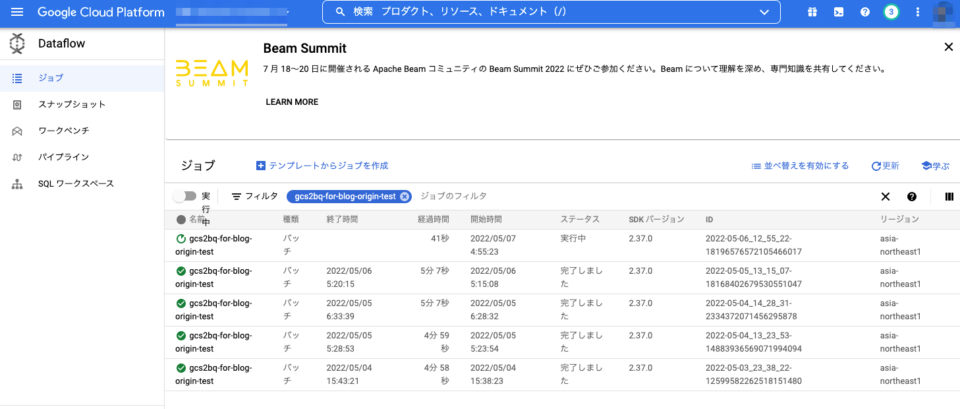Click the Beam Summit logo
The width and height of the screenshot is (960, 409).
(212, 73)
